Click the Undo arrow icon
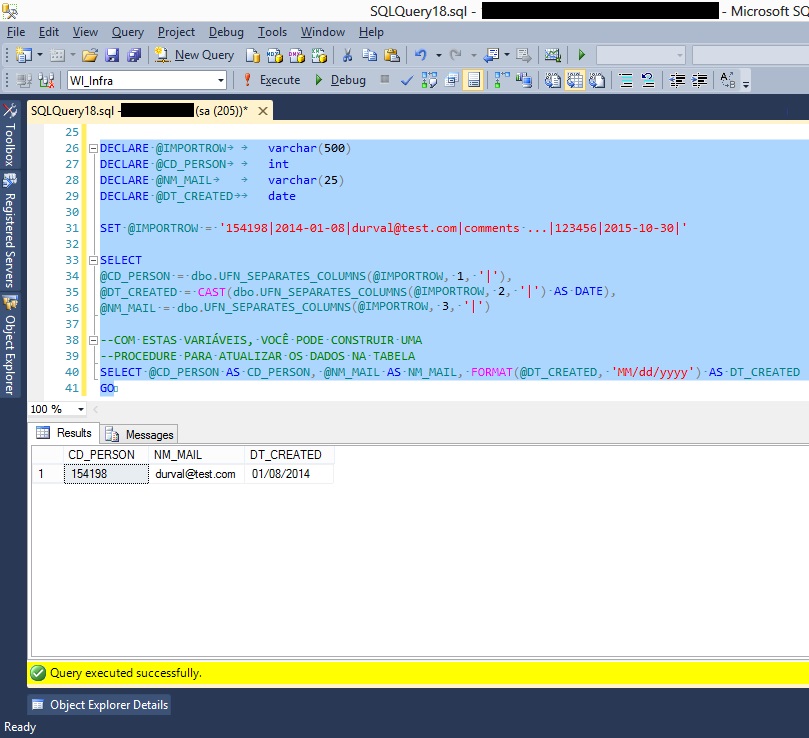Viewport: 809px width, 738px height. click(x=421, y=56)
